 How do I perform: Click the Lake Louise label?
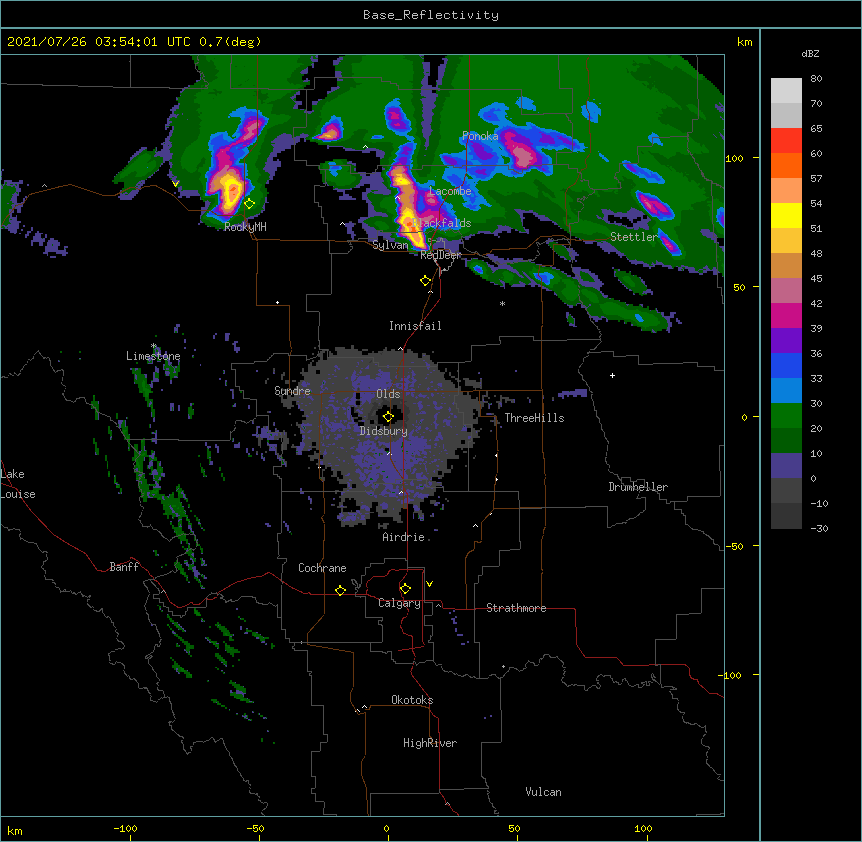(x=18, y=484)
